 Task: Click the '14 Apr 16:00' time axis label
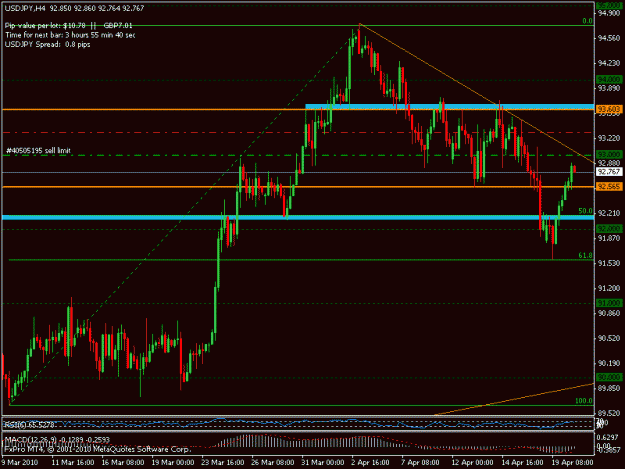coord(522,462)
